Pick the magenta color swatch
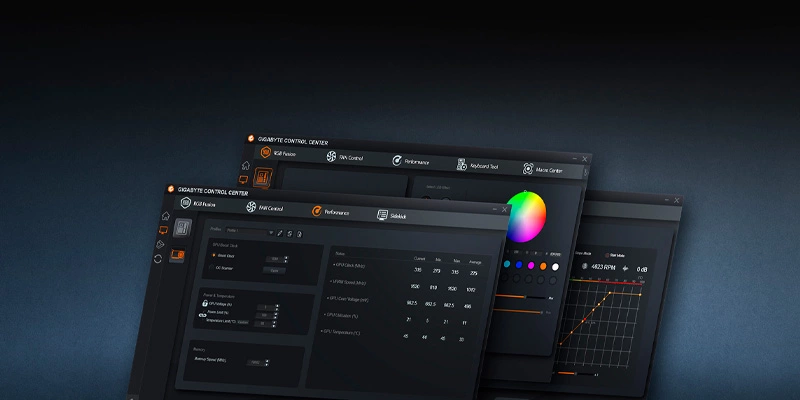The width and height of the screenshot is (800, 400). [x=531, y=265]
